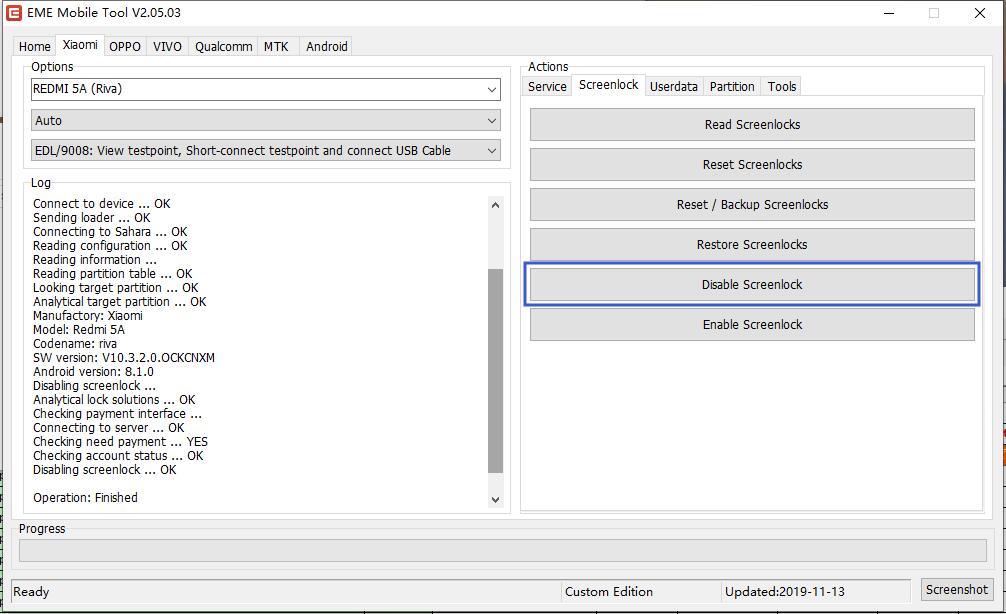
Task: Select the Qualcomm tab
Action: [223, 46]
